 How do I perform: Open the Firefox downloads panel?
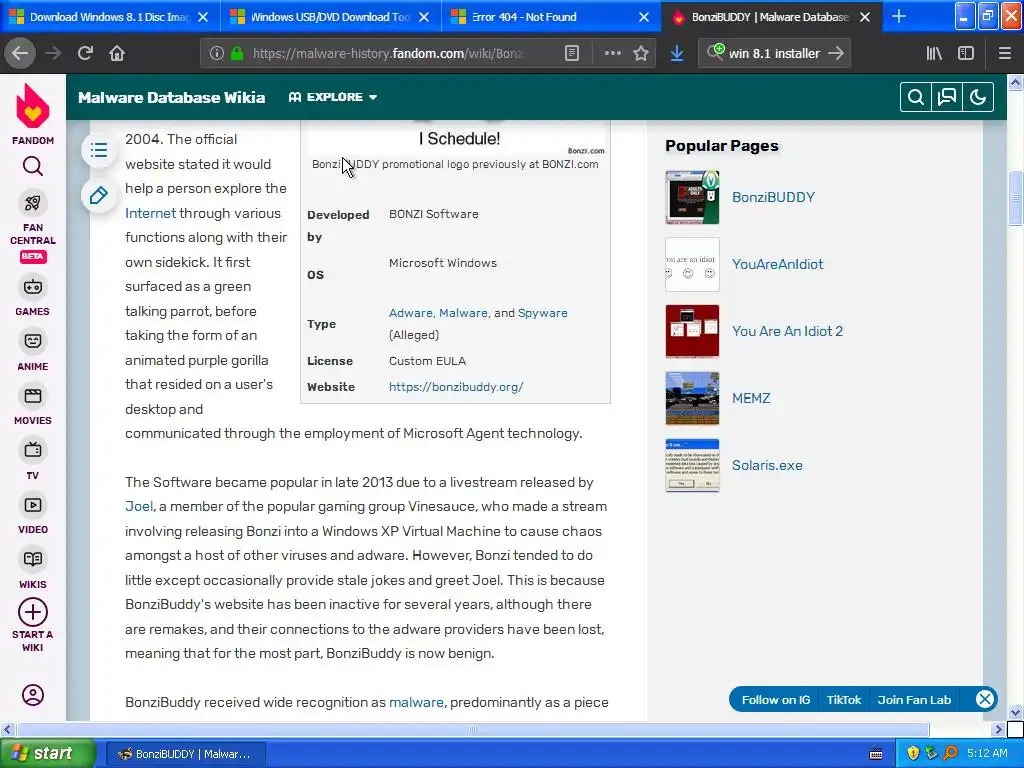pyautogui.click(x=677, y=54)
